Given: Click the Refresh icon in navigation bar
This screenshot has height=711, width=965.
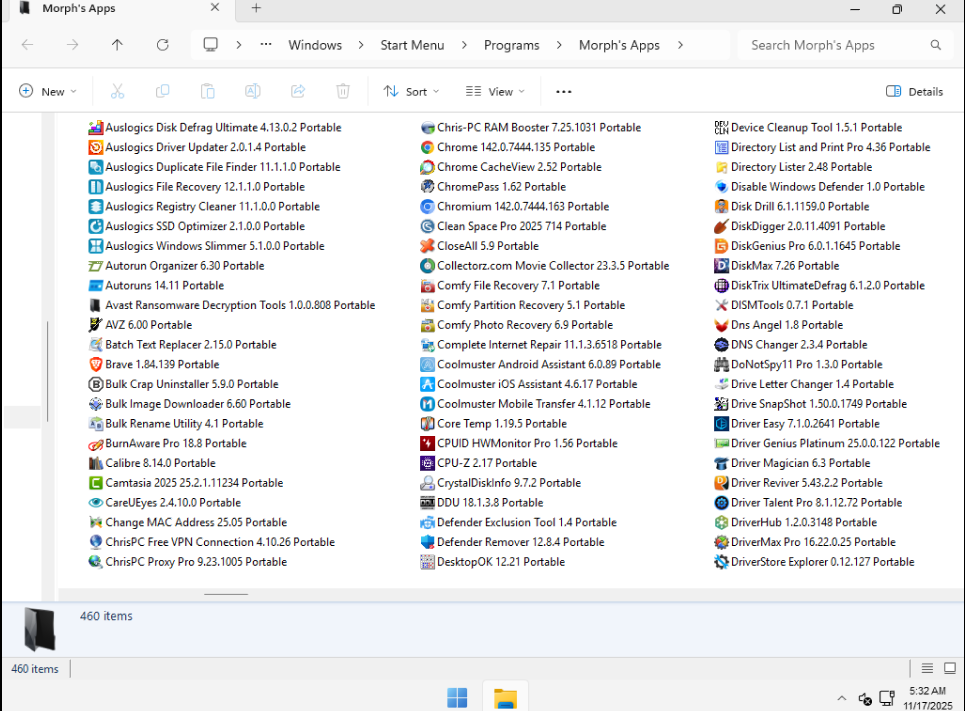Looking at the screenshot, I should click(x=163, y=45).
